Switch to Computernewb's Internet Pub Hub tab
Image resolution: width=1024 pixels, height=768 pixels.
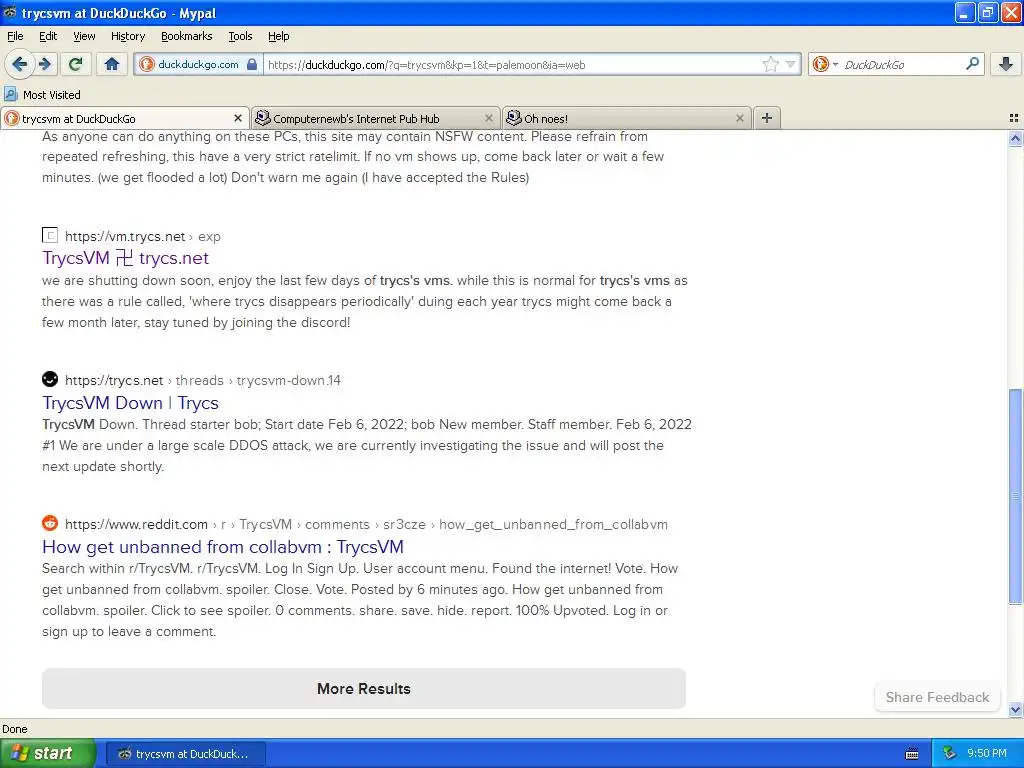pyautogui.click(x=376, y=118)
